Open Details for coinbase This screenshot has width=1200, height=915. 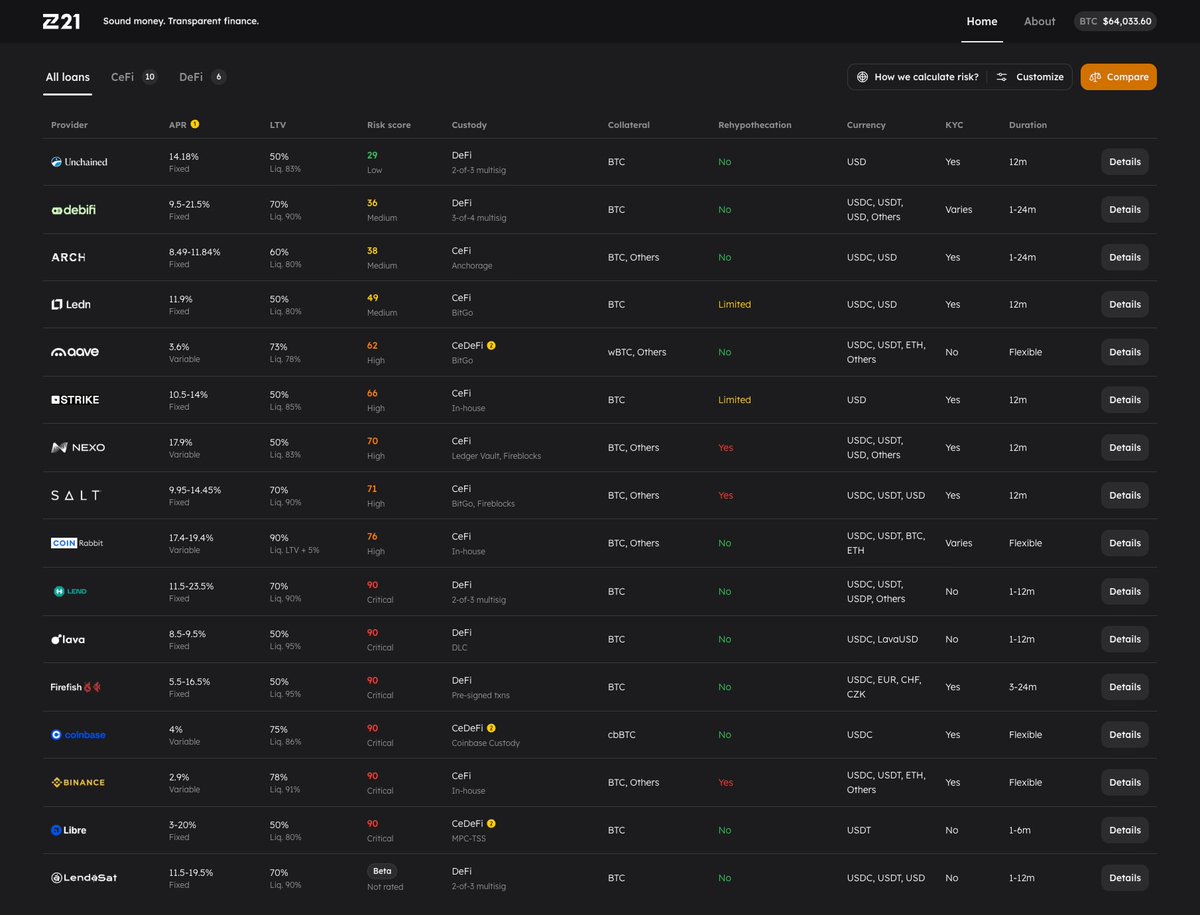tap(1125, 735)
